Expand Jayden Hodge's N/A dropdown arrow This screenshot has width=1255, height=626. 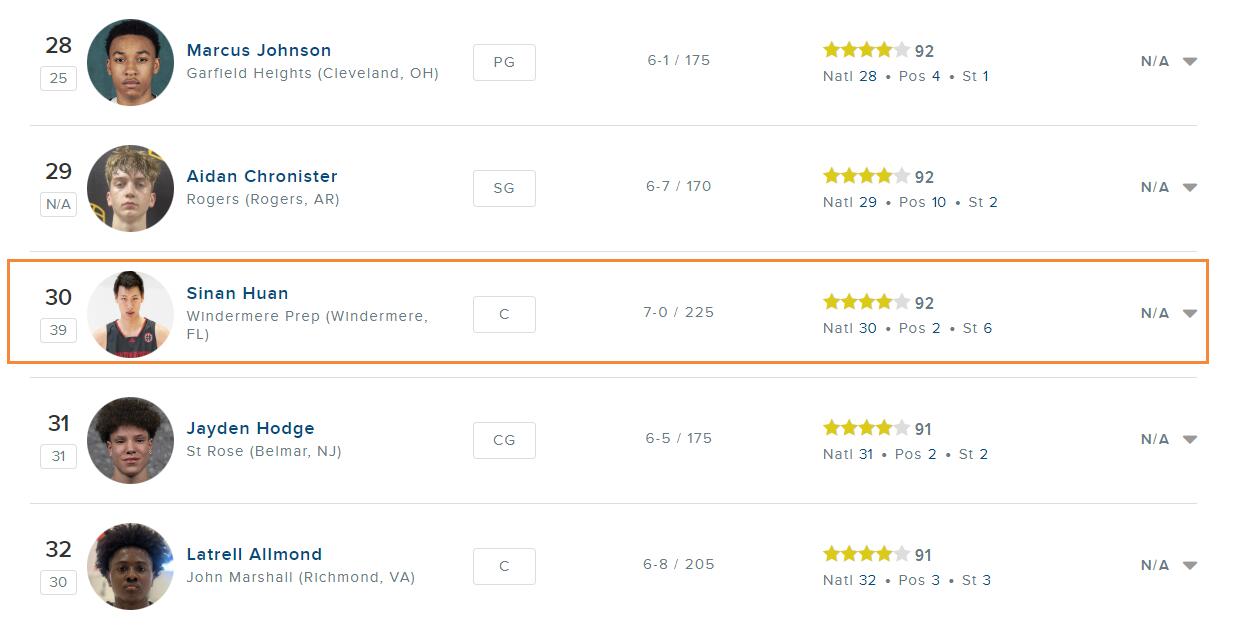(1190, 439)
